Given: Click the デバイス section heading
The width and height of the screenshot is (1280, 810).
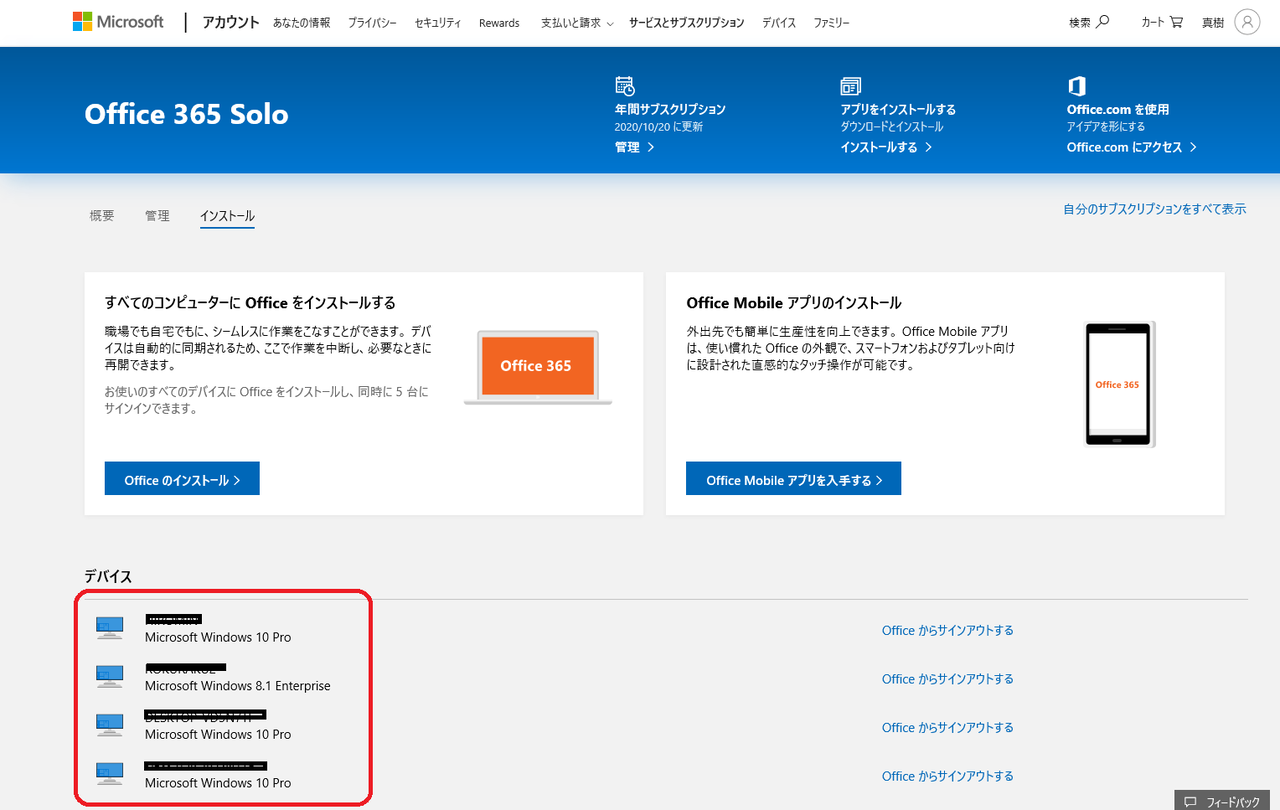Looking at the screenshot, I should (108, 577).
